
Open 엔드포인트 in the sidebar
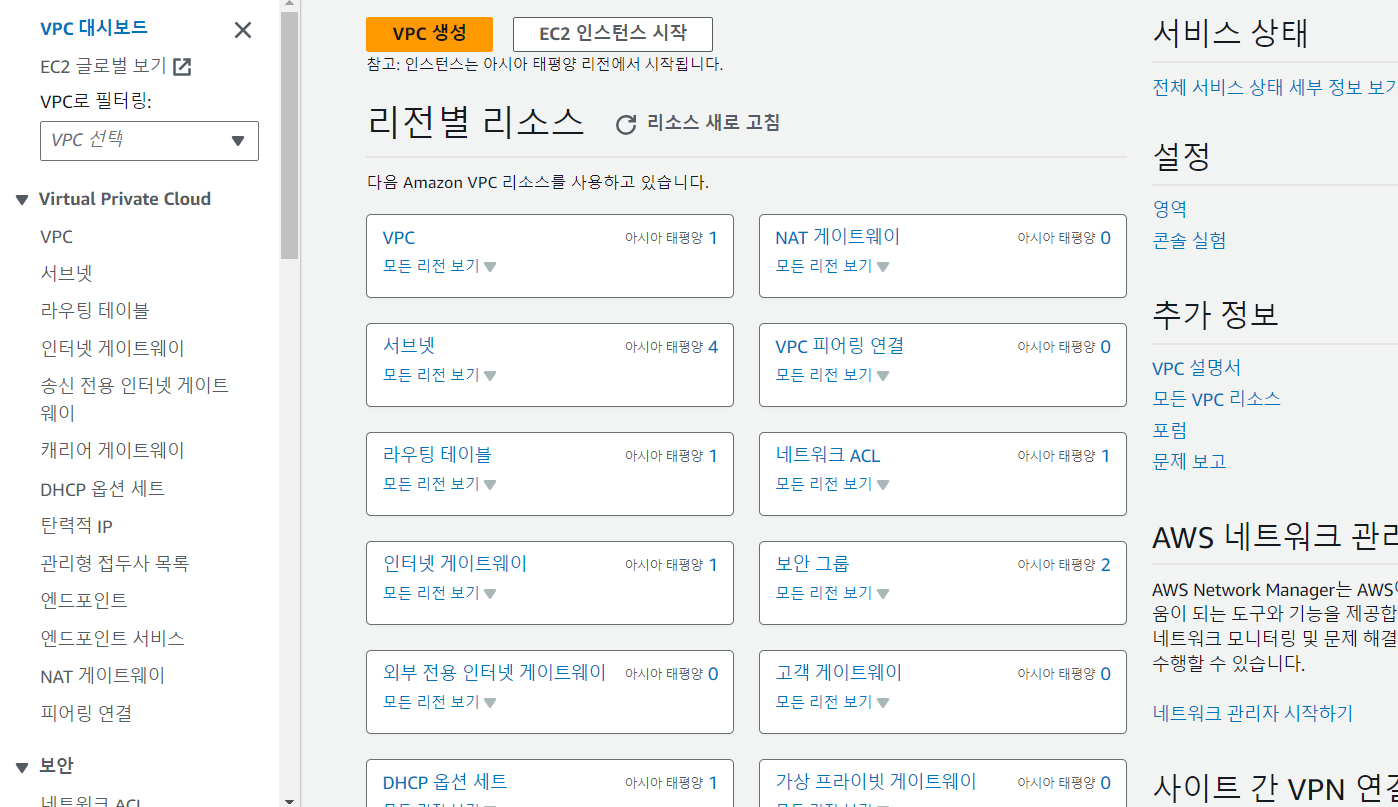[84, 601]
